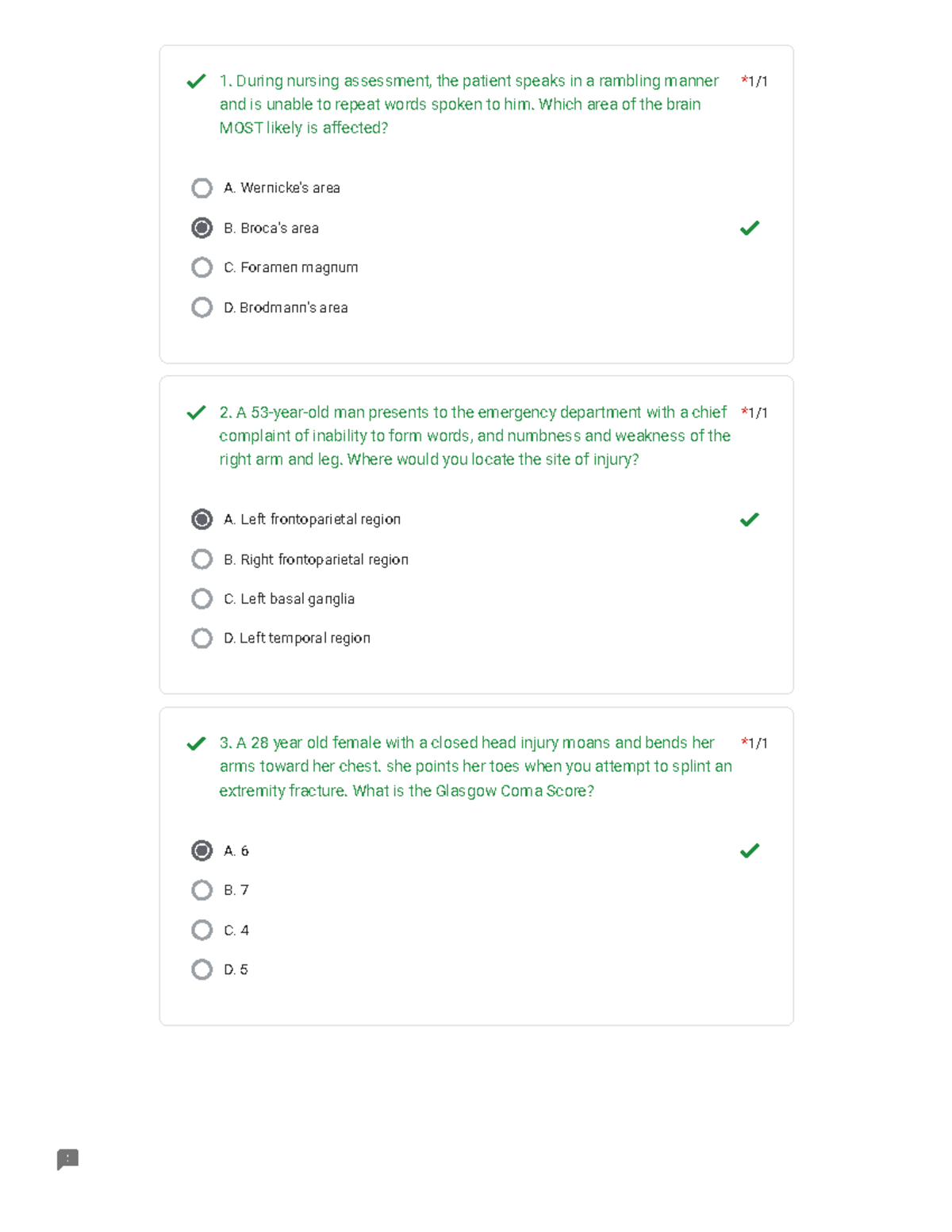952x1232 pixels.
Task: Click correct-answer checkmark next to Left frontoparietal region
Action: click(750, 520)
